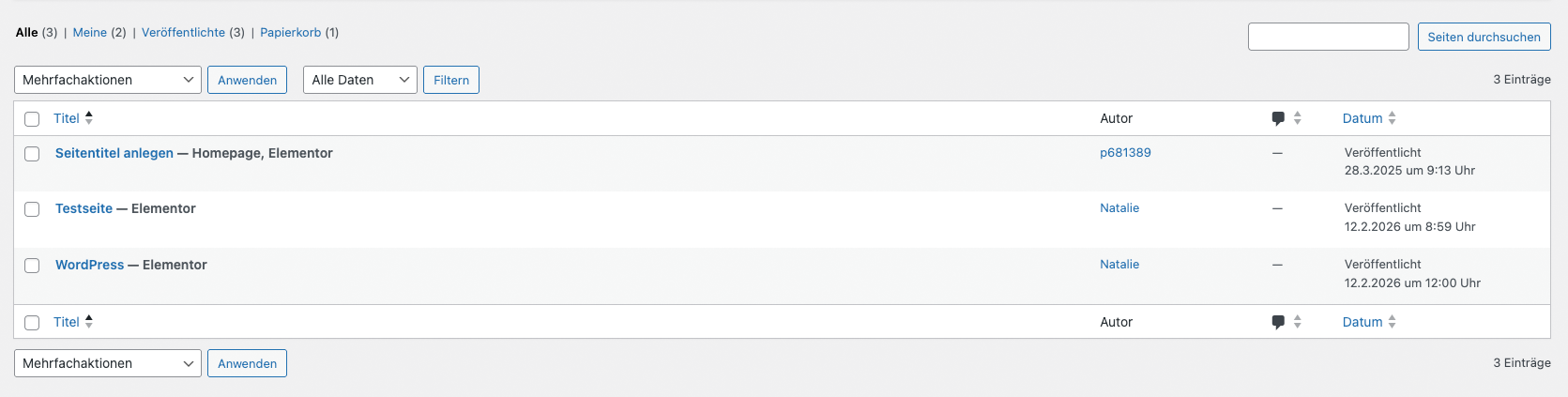
Task: Sort by Datum using header sort arrows
Action: [1393, 118]
